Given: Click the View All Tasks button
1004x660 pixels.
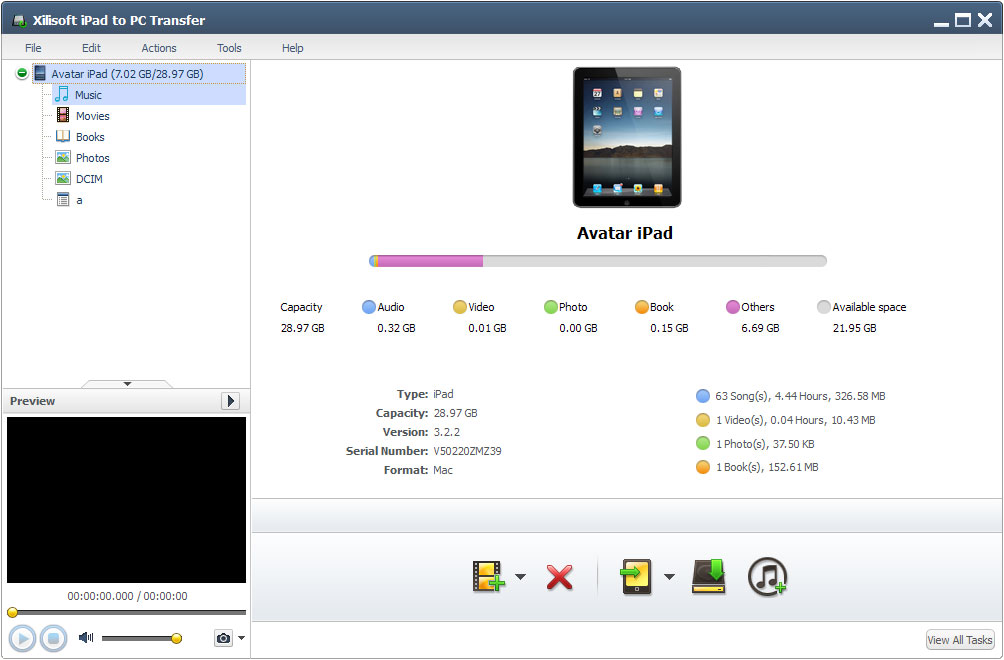Looking at the screenshot, I should (x=959, y=640).
